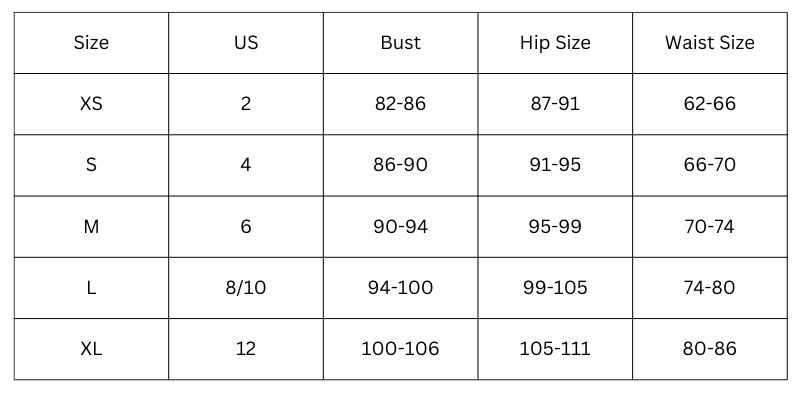This screenshot has height=400, width=800.
Task: Select the M size row label
Action: (x=91, y=227)
